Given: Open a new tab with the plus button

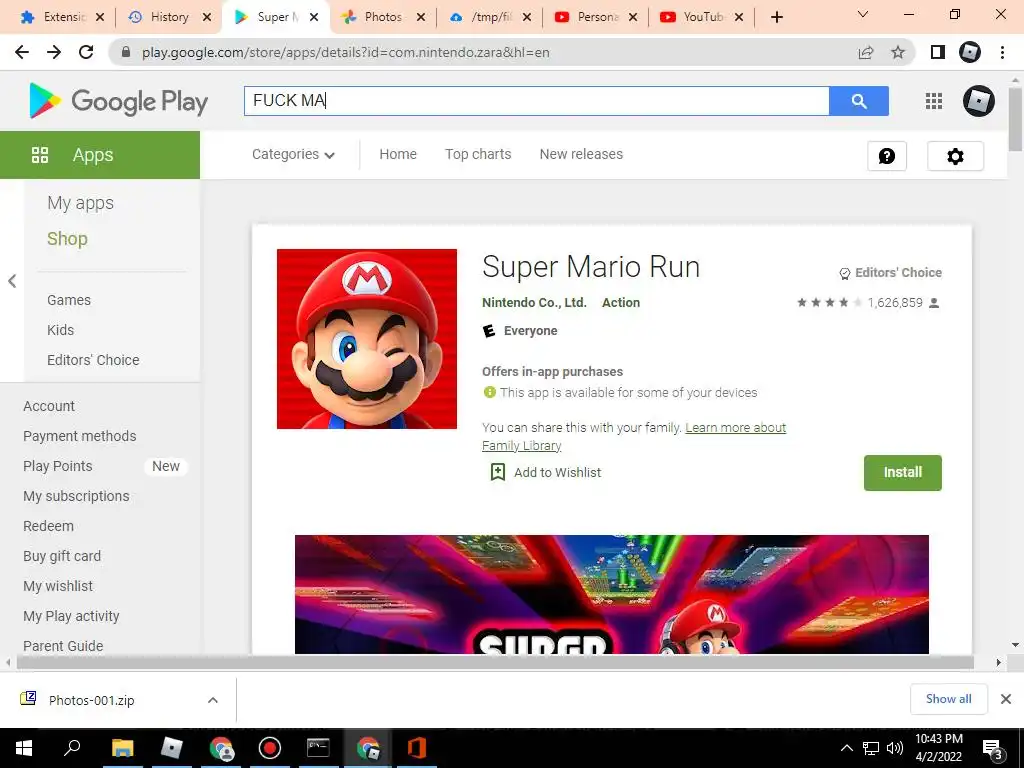Looking at the screenshot, I should tap(776, 17).
